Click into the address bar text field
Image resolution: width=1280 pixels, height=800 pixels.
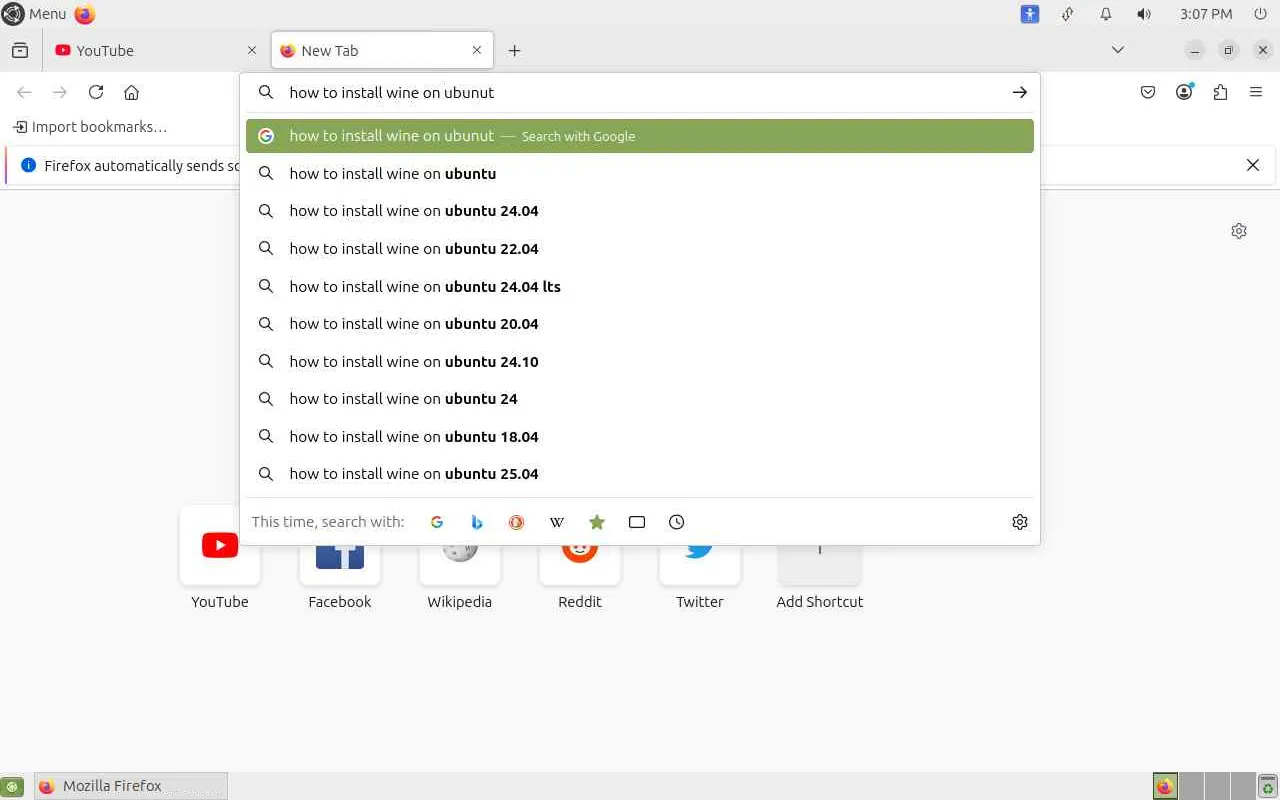point(640,92)
